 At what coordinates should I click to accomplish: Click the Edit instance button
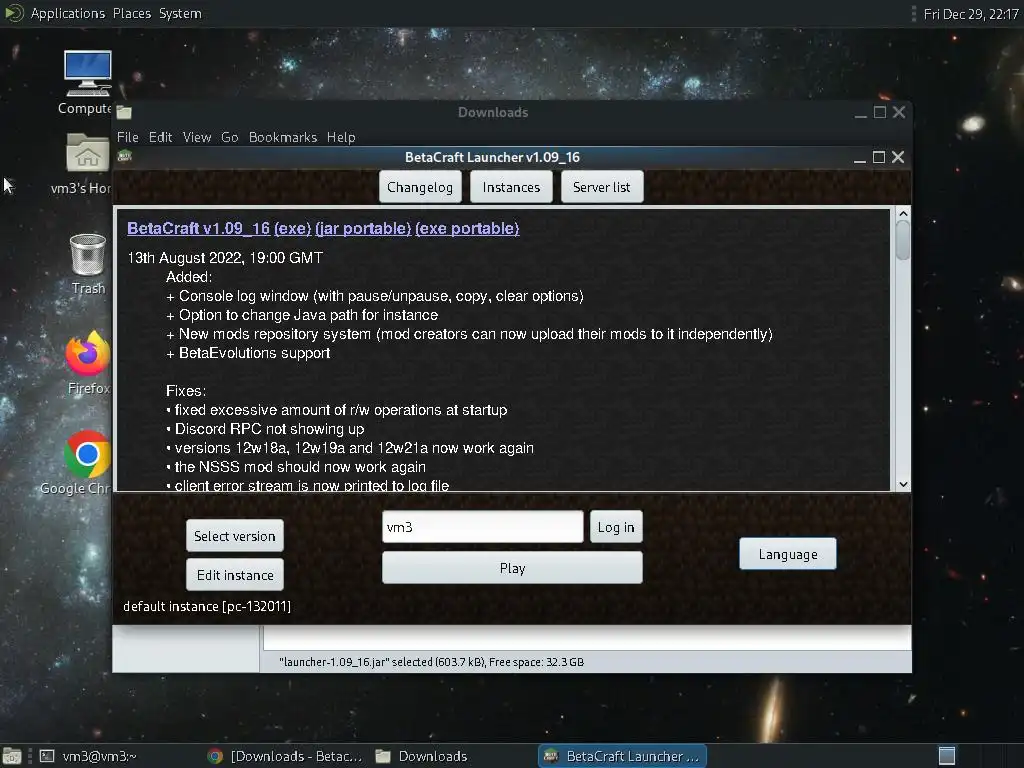tap(234, 575)
